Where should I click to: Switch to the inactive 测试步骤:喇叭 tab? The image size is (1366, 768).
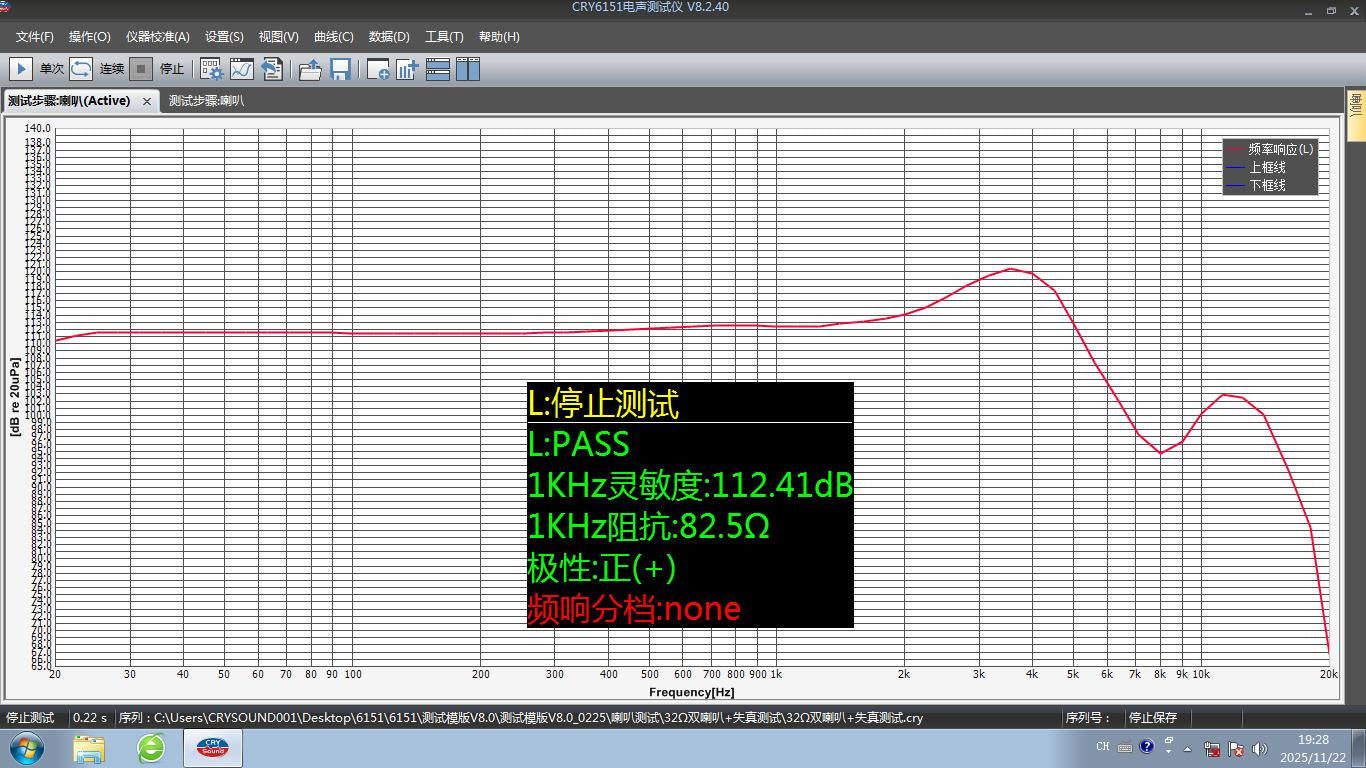(206, 101)
